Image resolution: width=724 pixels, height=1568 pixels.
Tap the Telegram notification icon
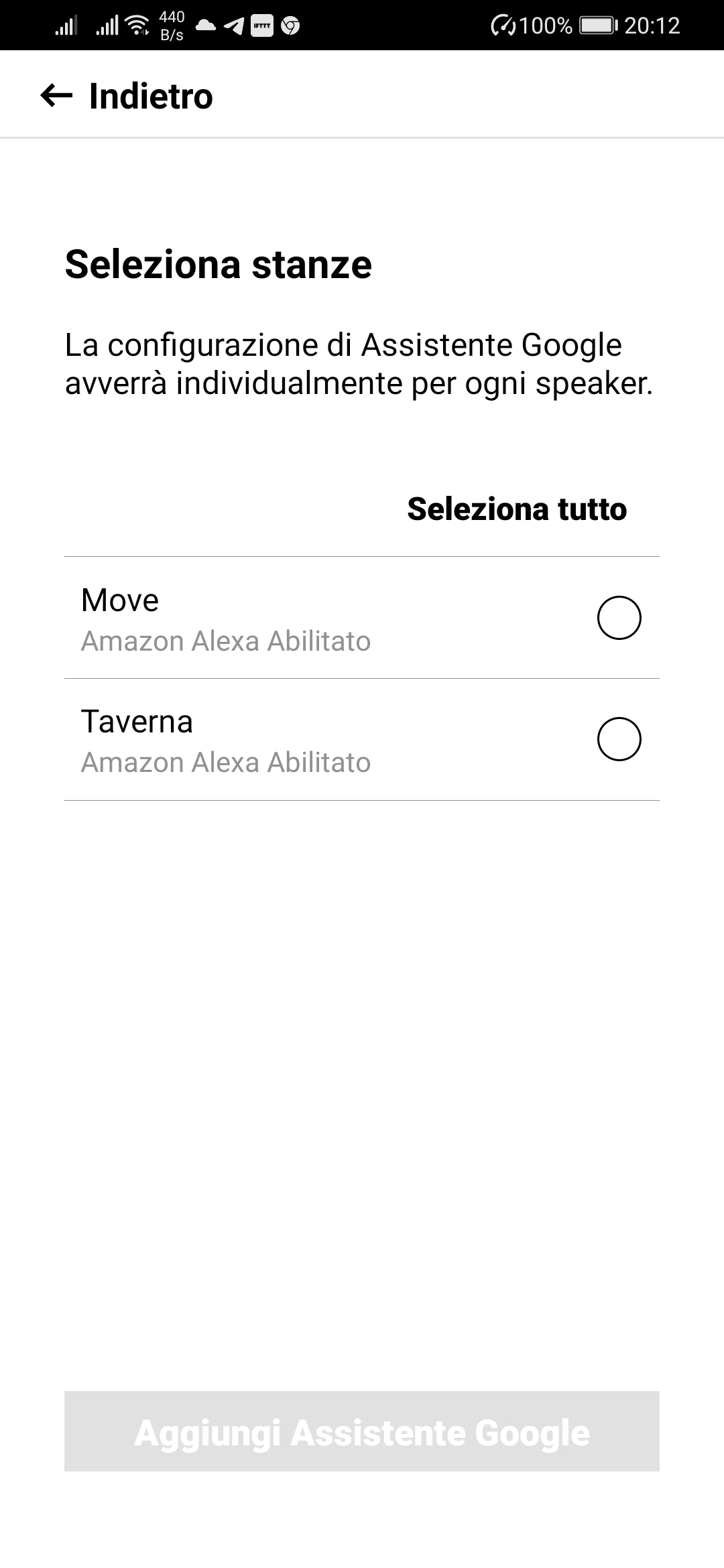tap(233, 26)
